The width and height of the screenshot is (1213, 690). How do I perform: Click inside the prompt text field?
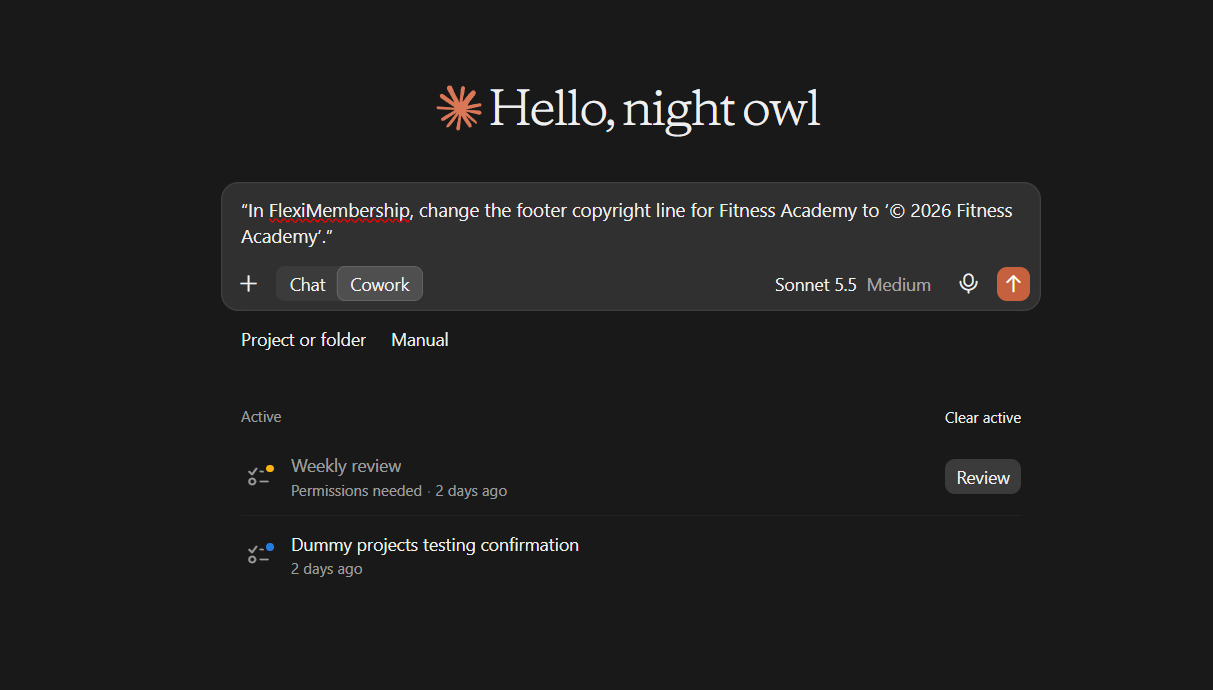pyautogui.click(x=630, y=223)
